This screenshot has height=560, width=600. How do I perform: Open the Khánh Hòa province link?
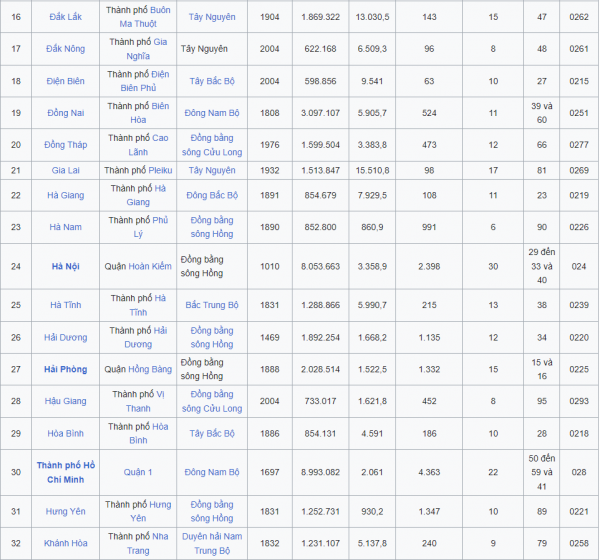coord(65,543)
